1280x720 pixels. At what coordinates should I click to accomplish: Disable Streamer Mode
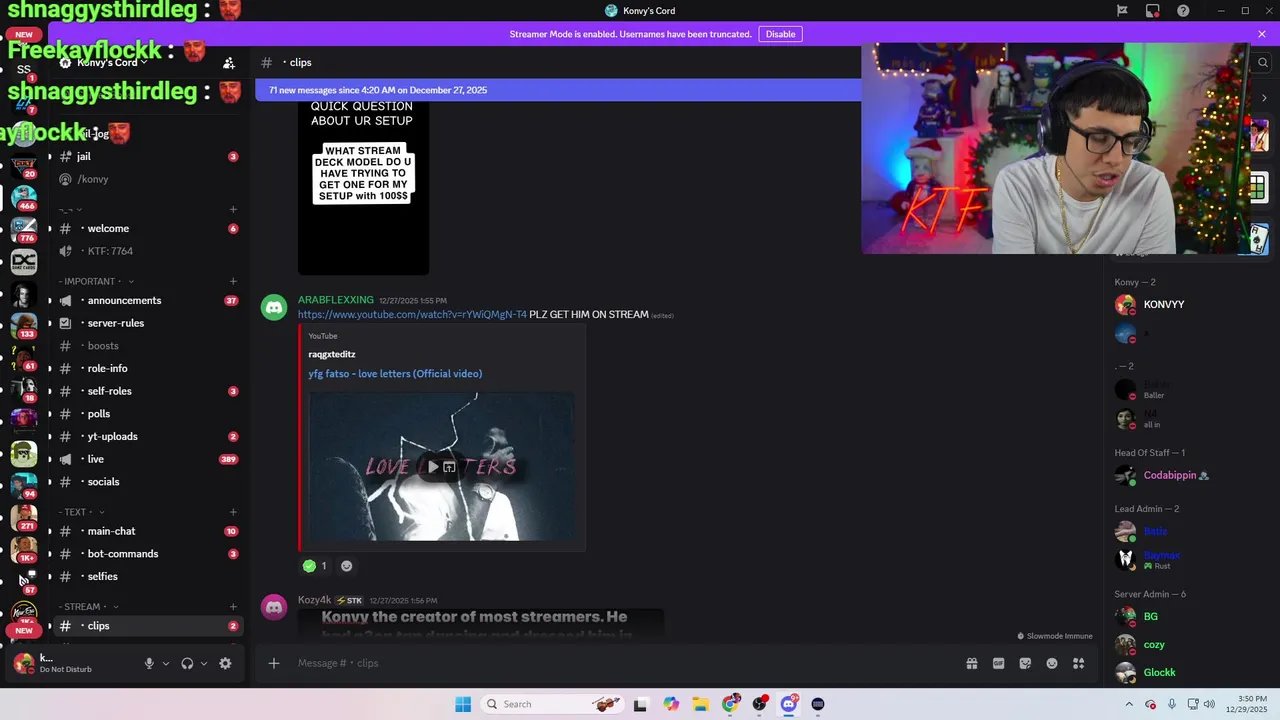coord(780,34)
